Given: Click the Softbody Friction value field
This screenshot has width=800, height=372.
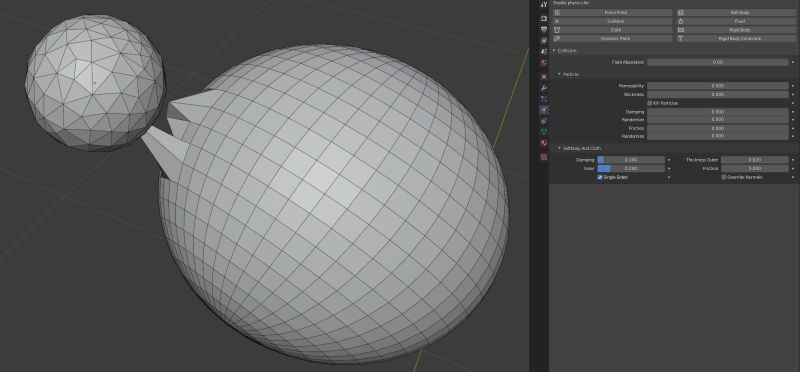Looking at the screenshot, I should coord(755,168).
